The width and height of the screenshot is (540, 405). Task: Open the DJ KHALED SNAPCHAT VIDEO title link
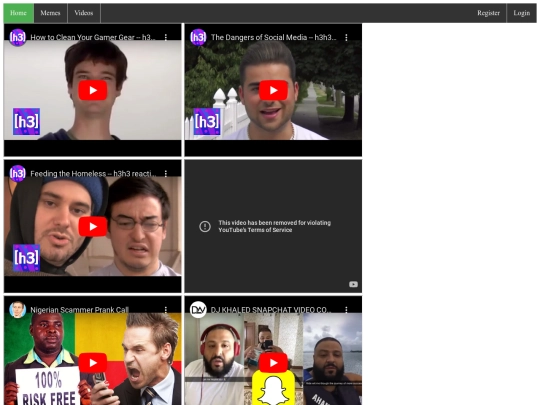point(271,310)
